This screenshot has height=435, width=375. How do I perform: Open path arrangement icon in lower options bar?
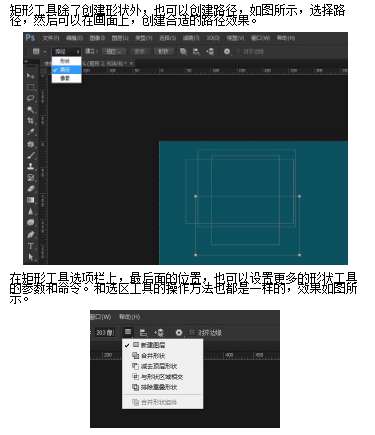[x=159, y=332]
